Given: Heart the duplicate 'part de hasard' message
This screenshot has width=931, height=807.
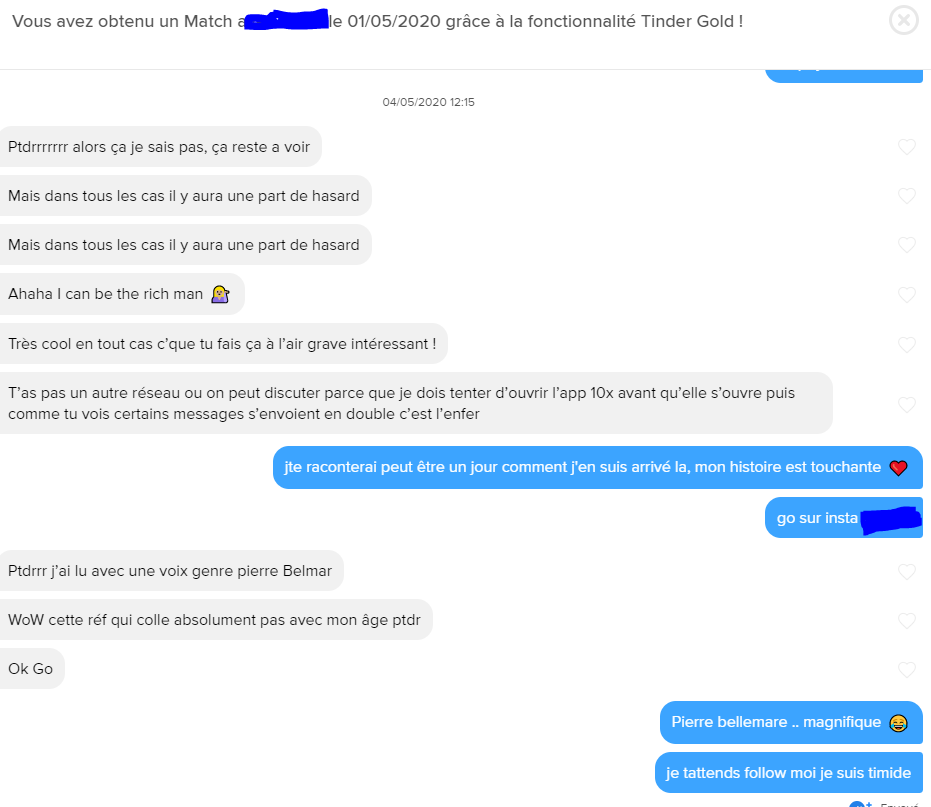Looking at the screenshot, I should click(x=907, y=245).
